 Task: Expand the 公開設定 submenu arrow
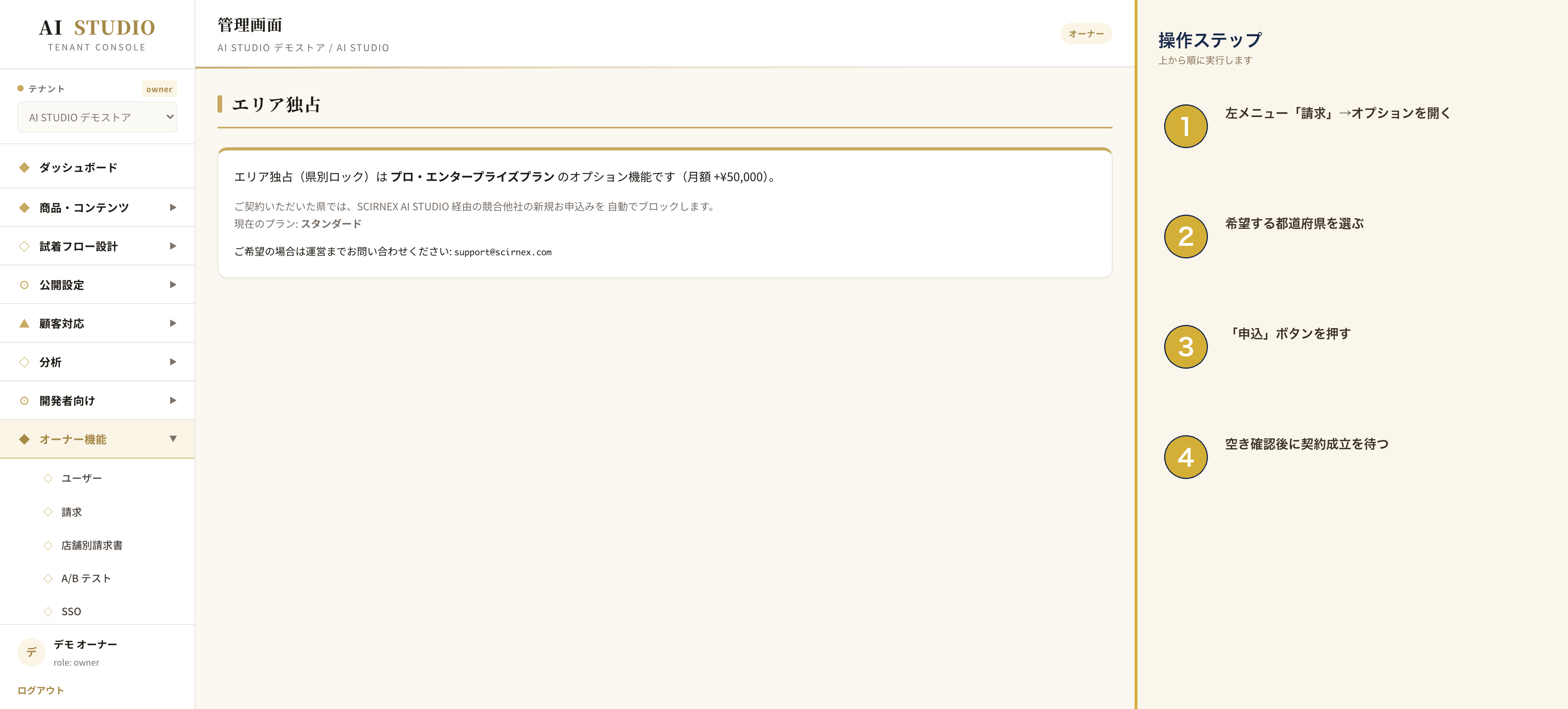pos(173,285)
